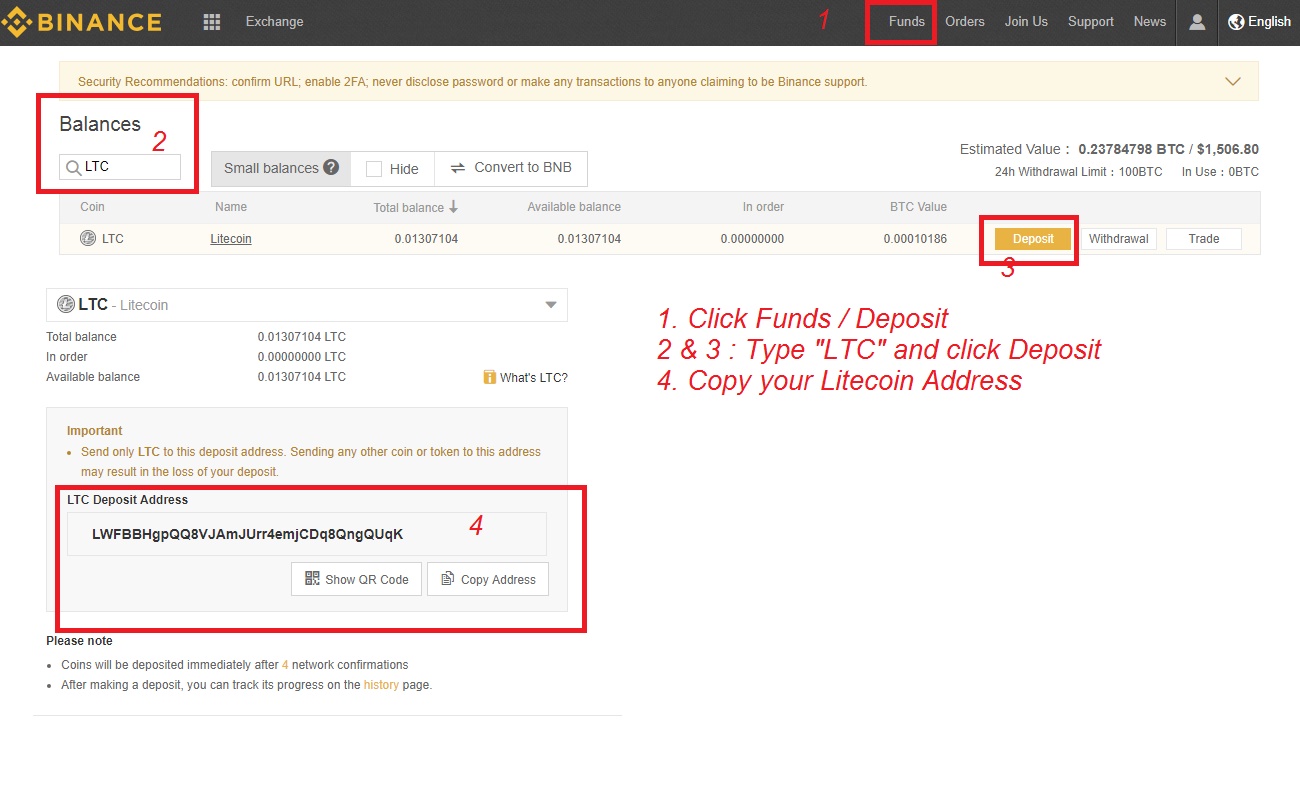Click the In order column header
This screenshot has height=796, width=1300.
pyautogui.click(x=763, y=207)
